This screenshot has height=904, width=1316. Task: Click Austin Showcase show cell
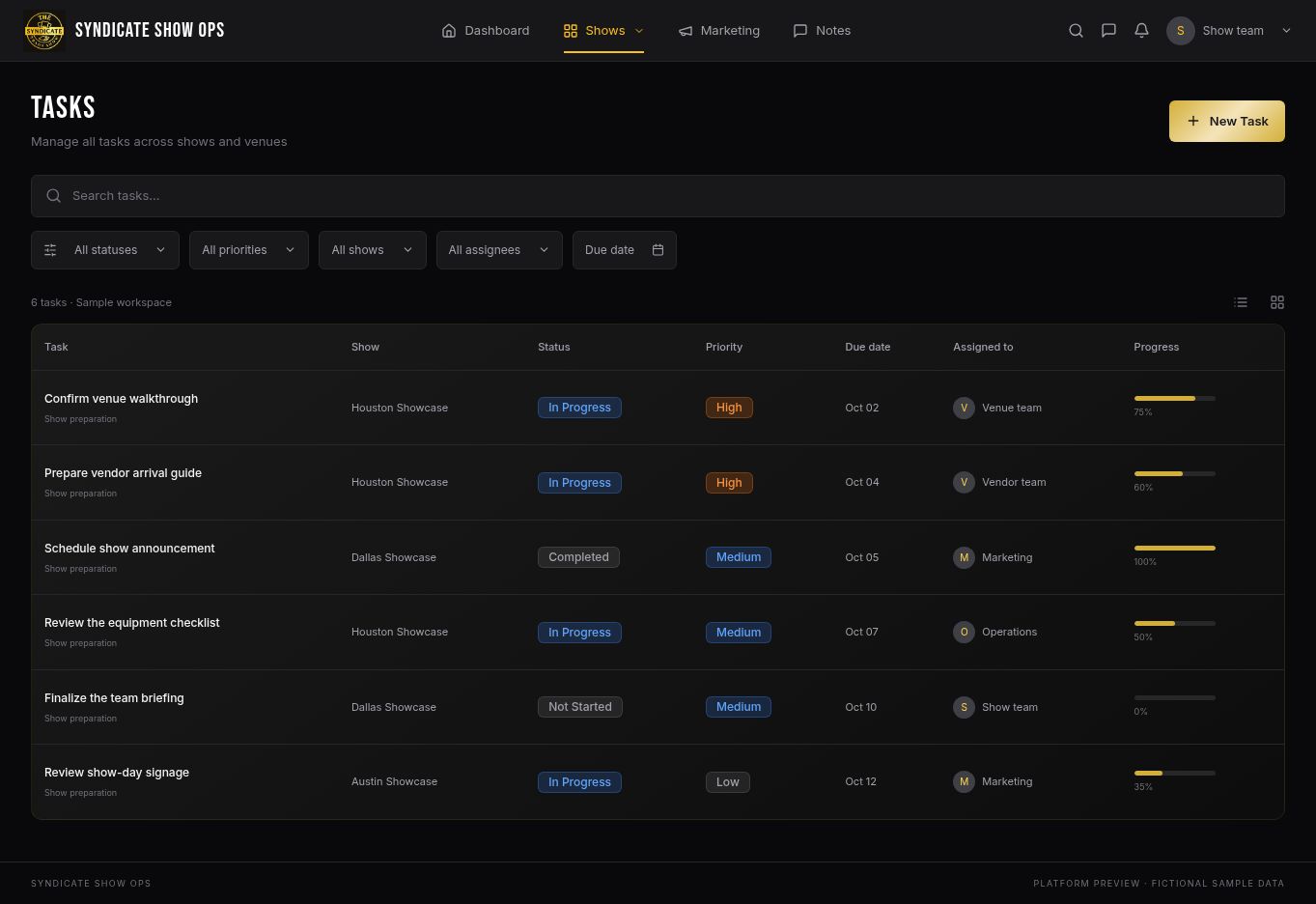click(394, 781)
